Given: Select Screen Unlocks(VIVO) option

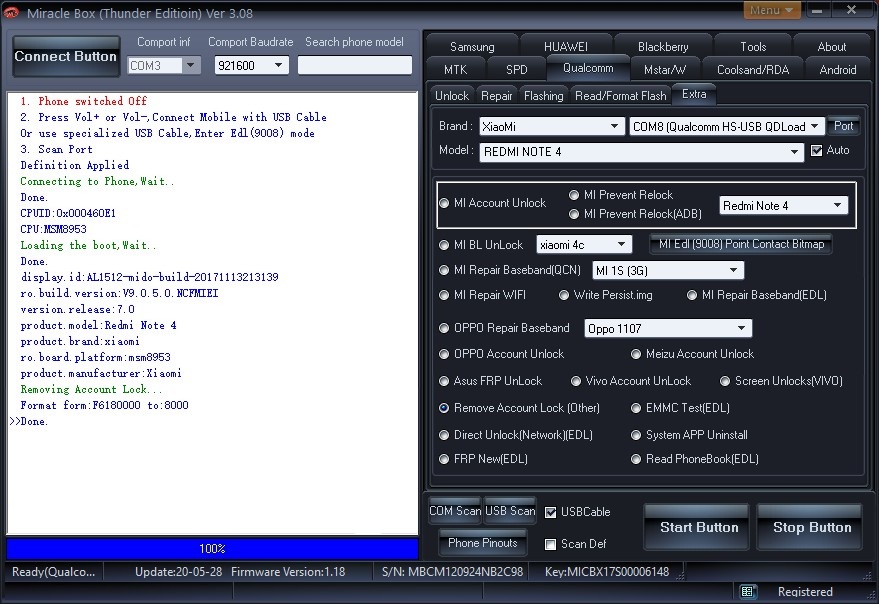Looking at the screenshot, I should tap(725, 381).
